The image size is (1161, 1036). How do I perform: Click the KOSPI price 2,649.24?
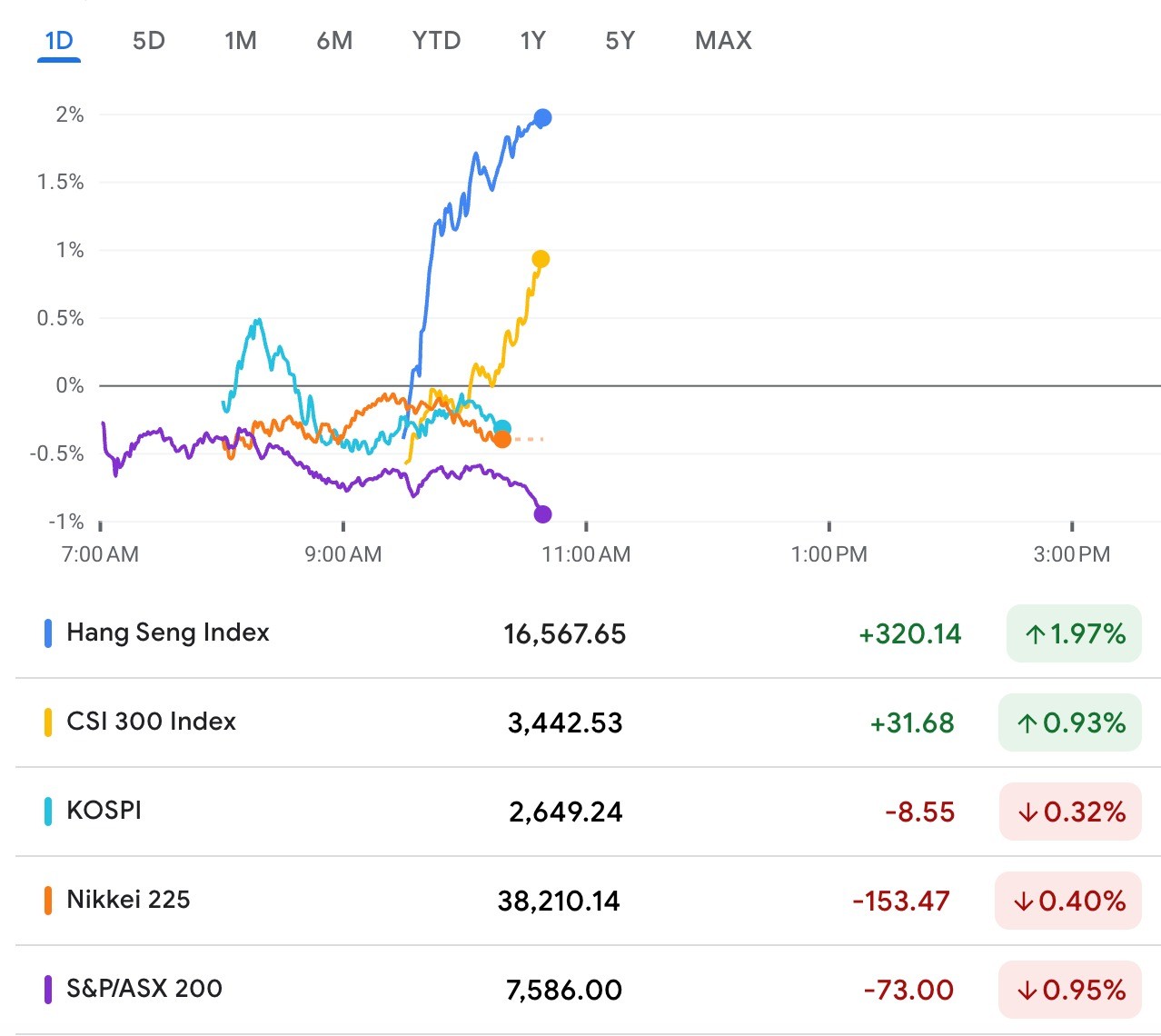(x=565, y=812)
